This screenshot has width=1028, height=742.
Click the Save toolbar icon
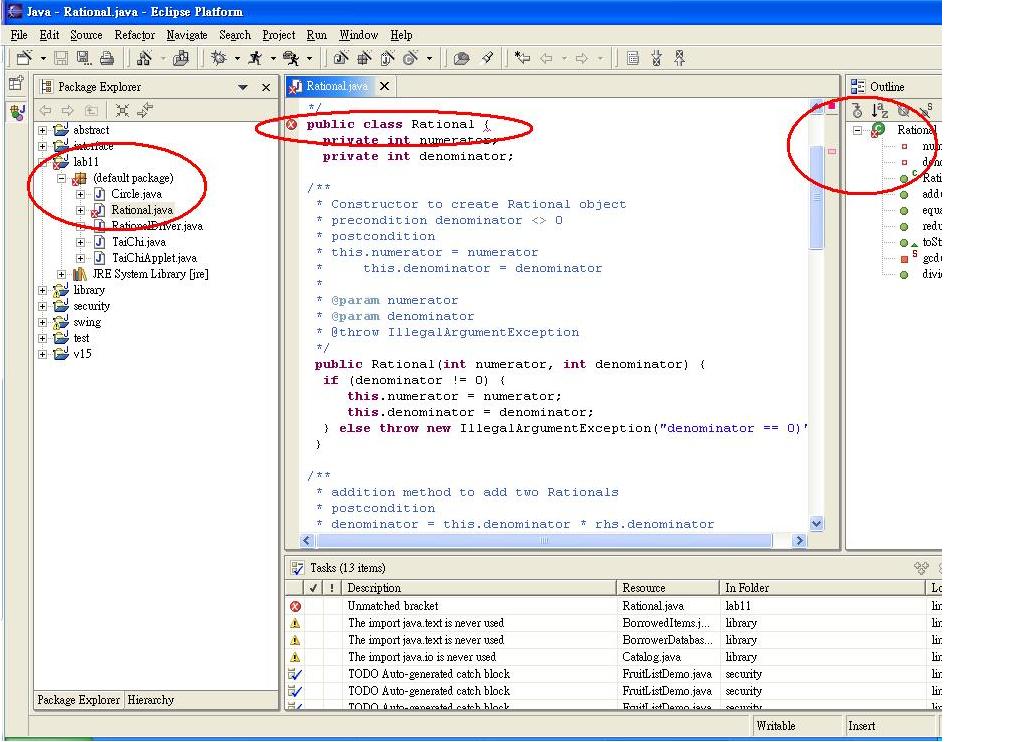click(x=61, y=58)
